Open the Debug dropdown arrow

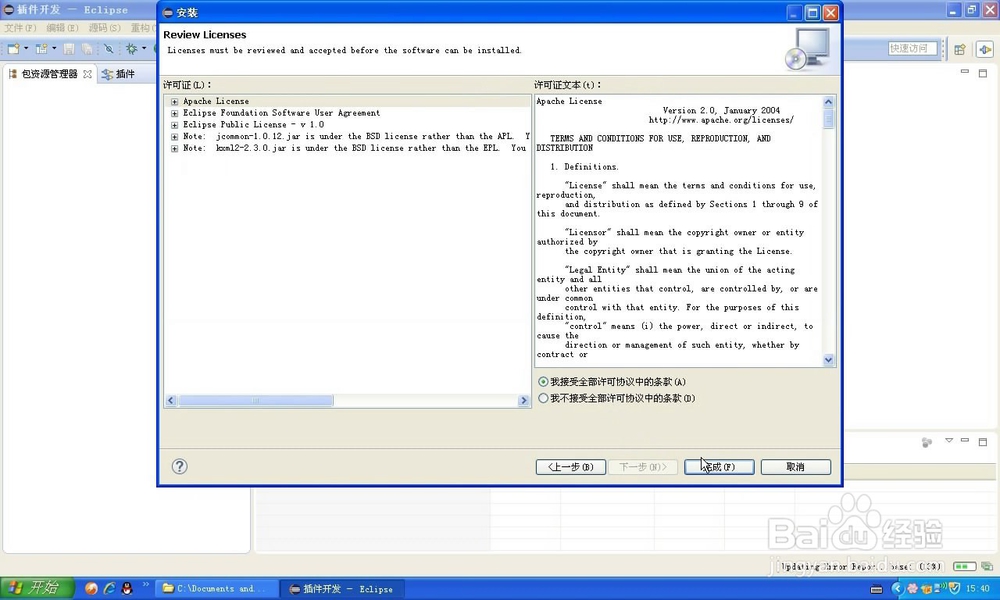(144, 48)
